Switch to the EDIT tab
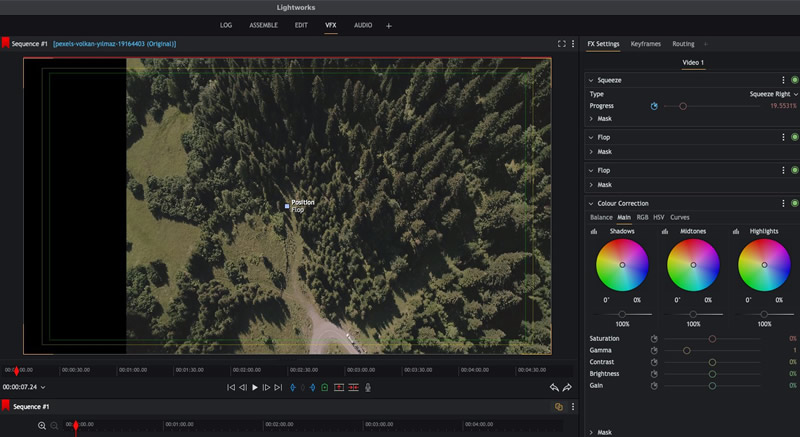This screenshot has height=437, width=800. [x=301, y=25]
